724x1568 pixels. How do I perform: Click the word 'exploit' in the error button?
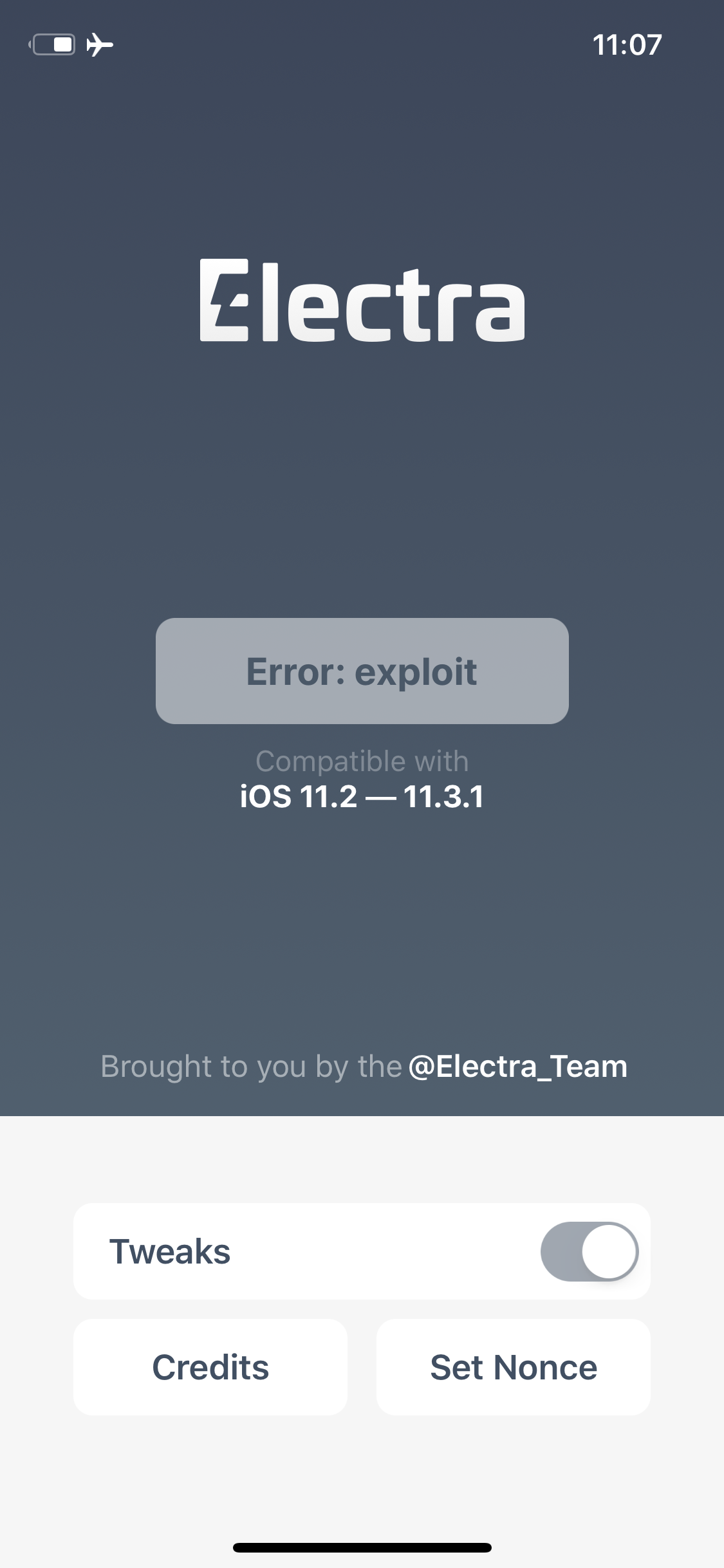416,673
